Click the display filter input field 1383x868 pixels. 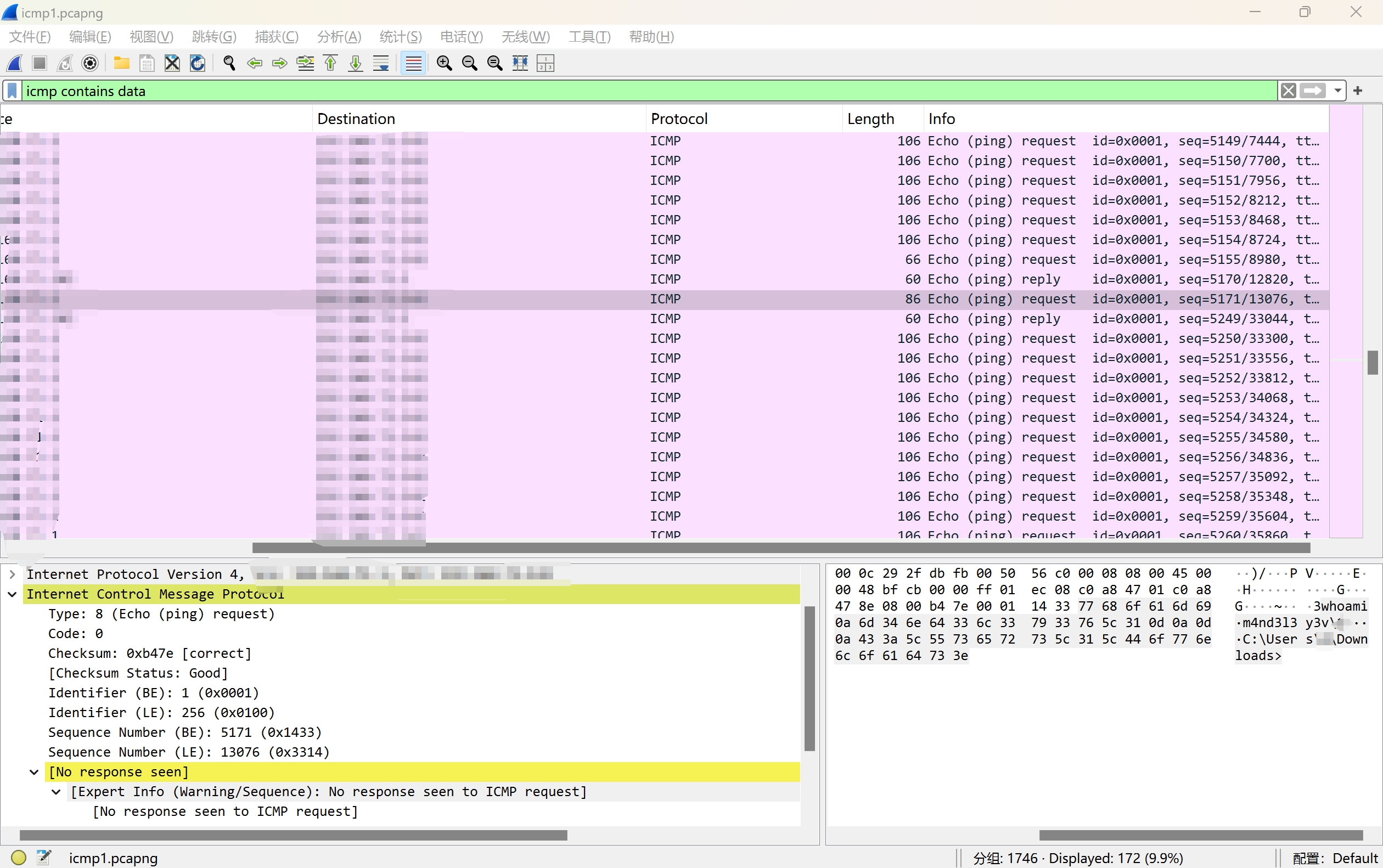pyautogui.click(x=649, y=91)
